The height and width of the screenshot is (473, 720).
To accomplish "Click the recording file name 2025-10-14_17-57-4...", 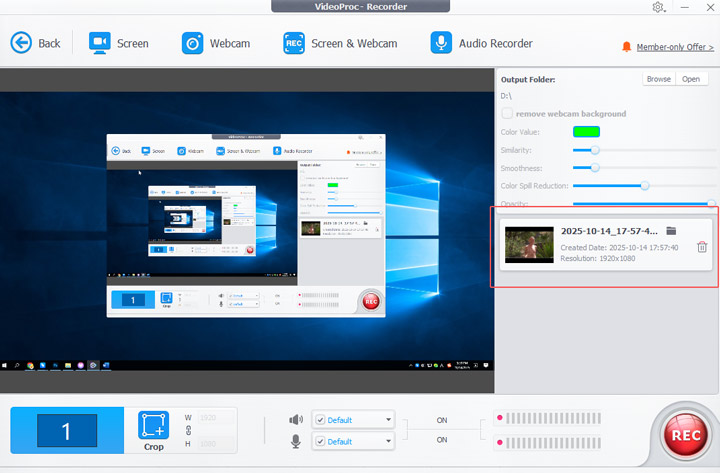I will [609, 231].
